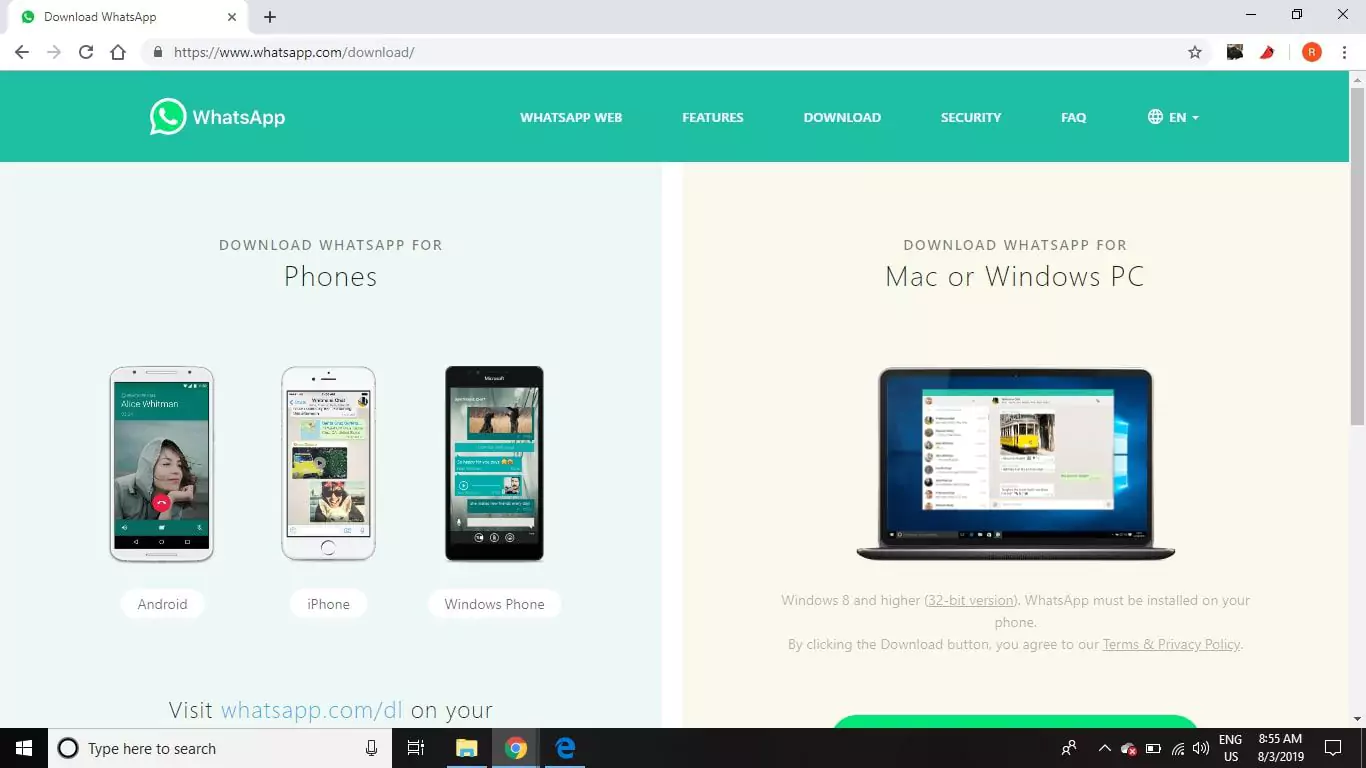This screenshot has width=1366, height=768.
Task: Reload the current page
Action: click(x=85, y=52)
